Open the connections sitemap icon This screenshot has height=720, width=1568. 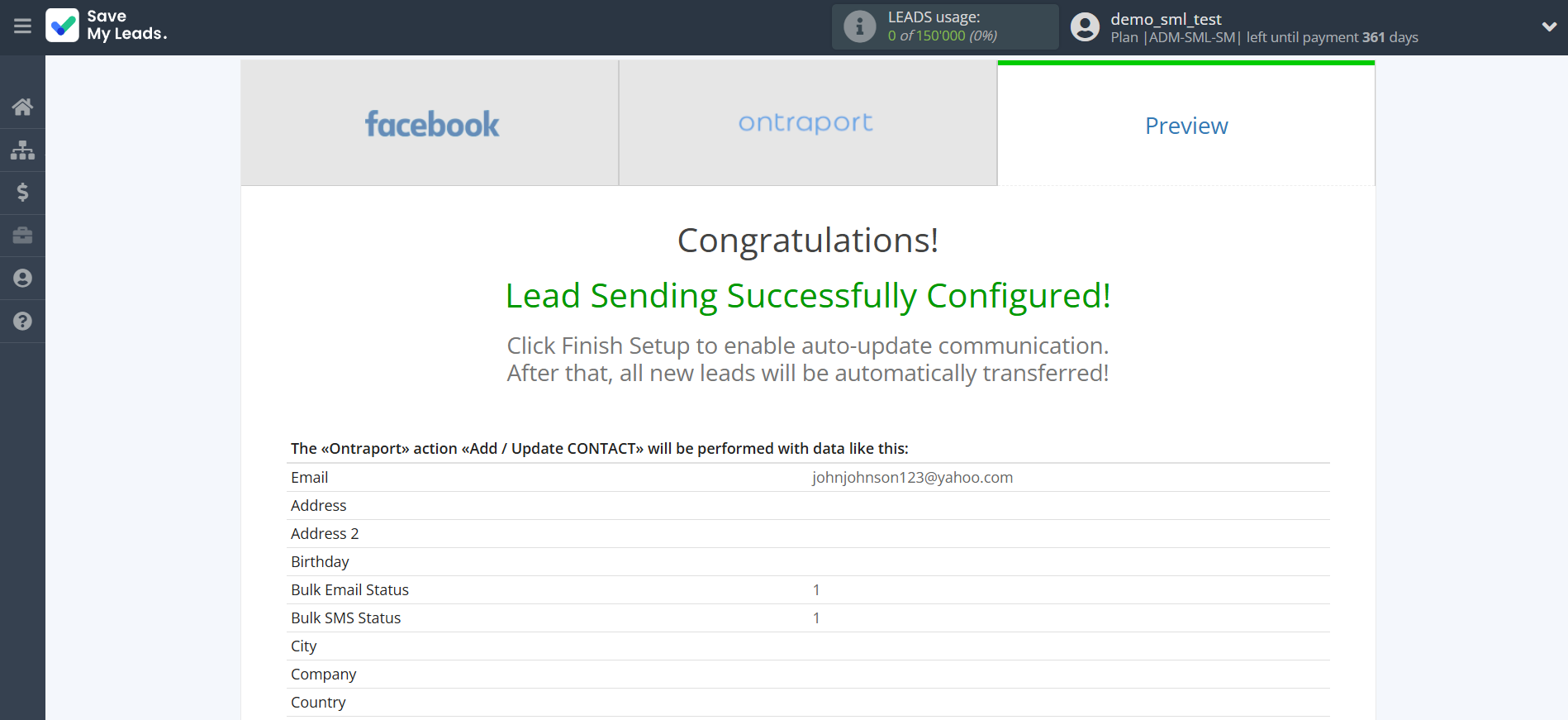pyautogui.click(x=22, y=150)
